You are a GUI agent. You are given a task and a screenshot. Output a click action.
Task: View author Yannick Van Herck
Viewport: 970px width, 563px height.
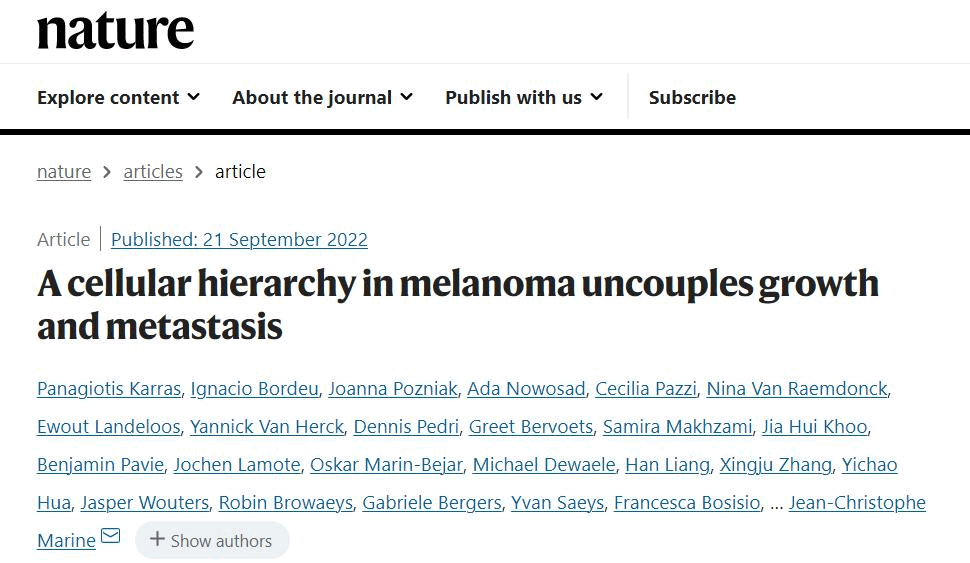267,426
